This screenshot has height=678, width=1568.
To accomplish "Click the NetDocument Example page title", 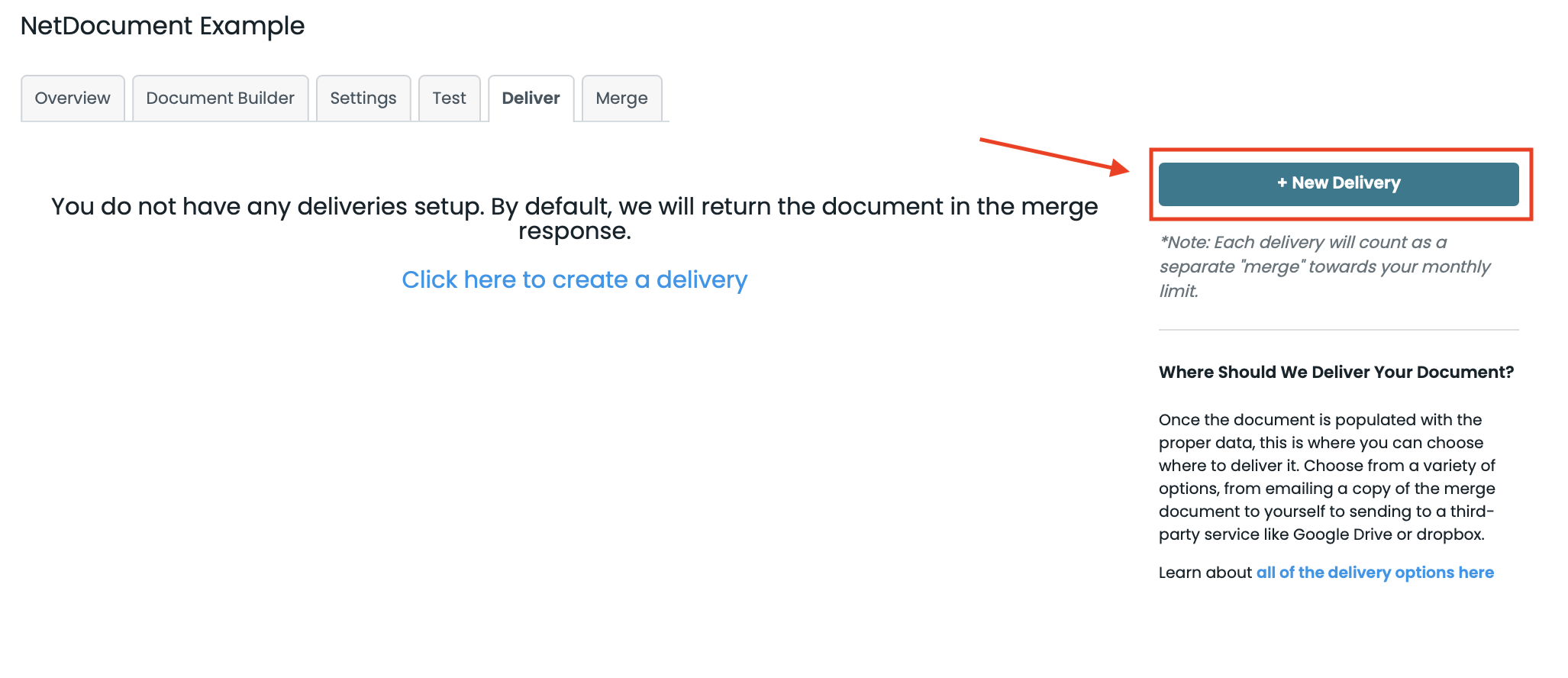I will pos(163,26).
